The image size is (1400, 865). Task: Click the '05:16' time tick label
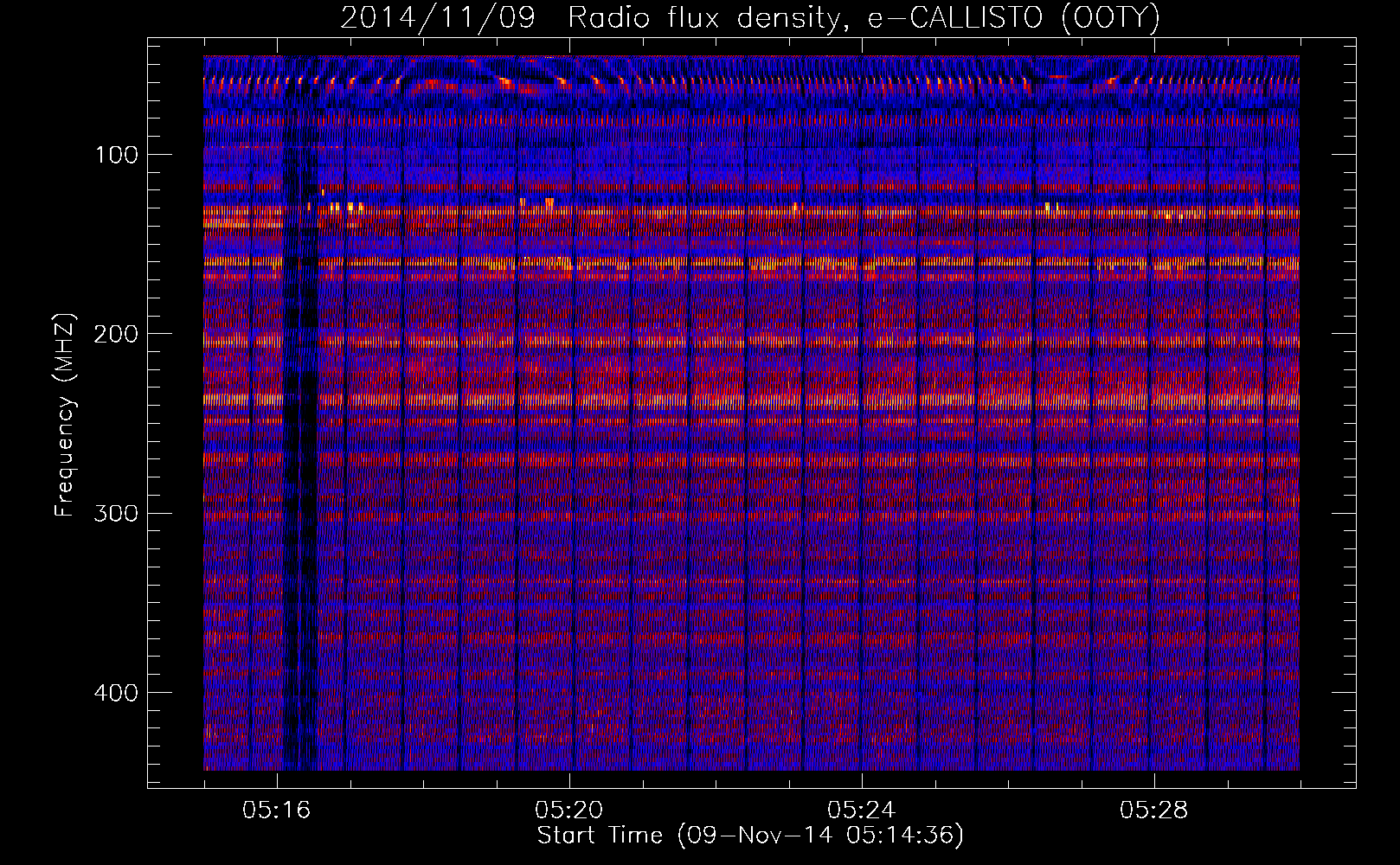[x=277, y=811]
